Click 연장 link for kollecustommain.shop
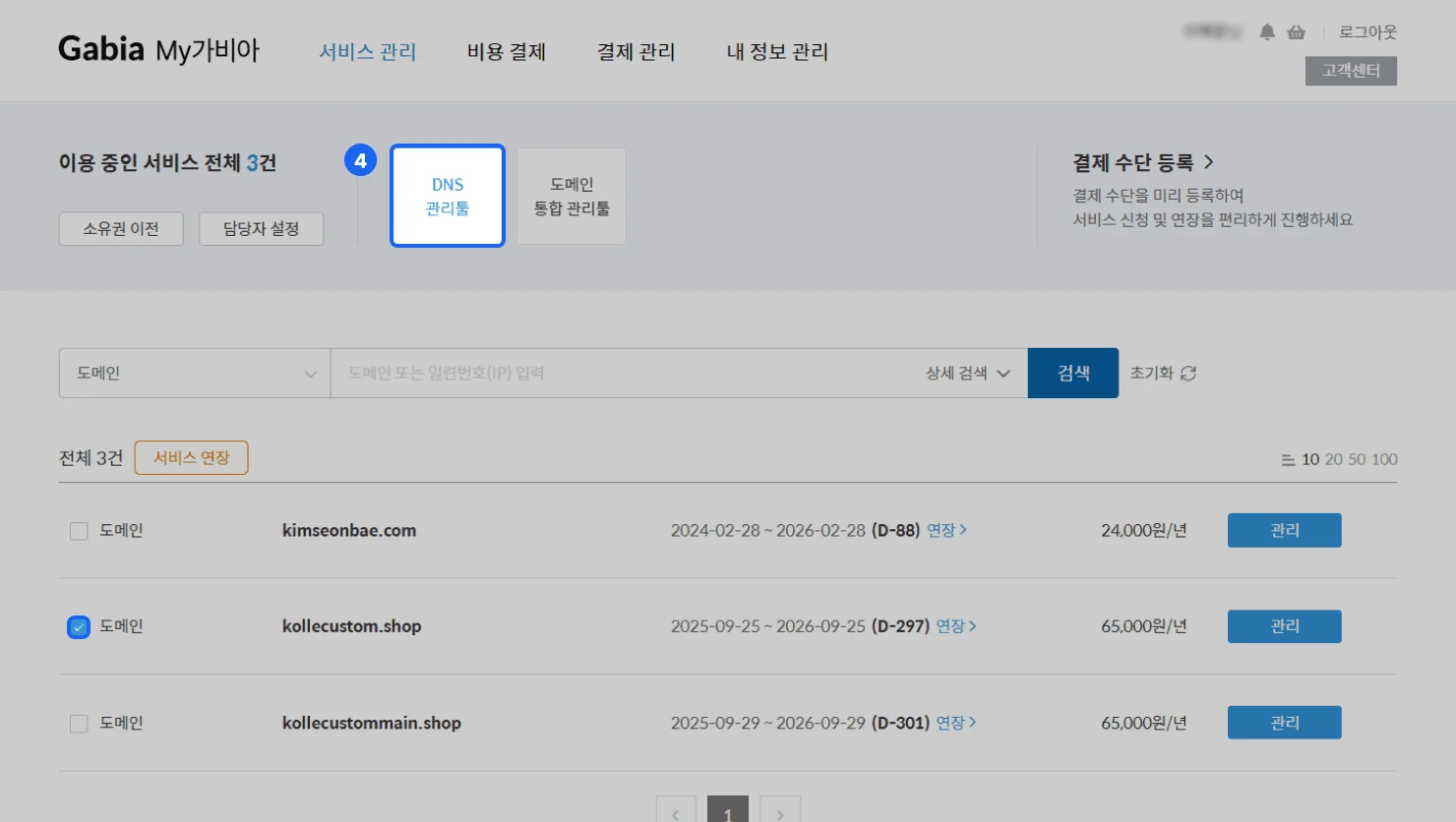The image size is (1456, 822). coord(956,723)
